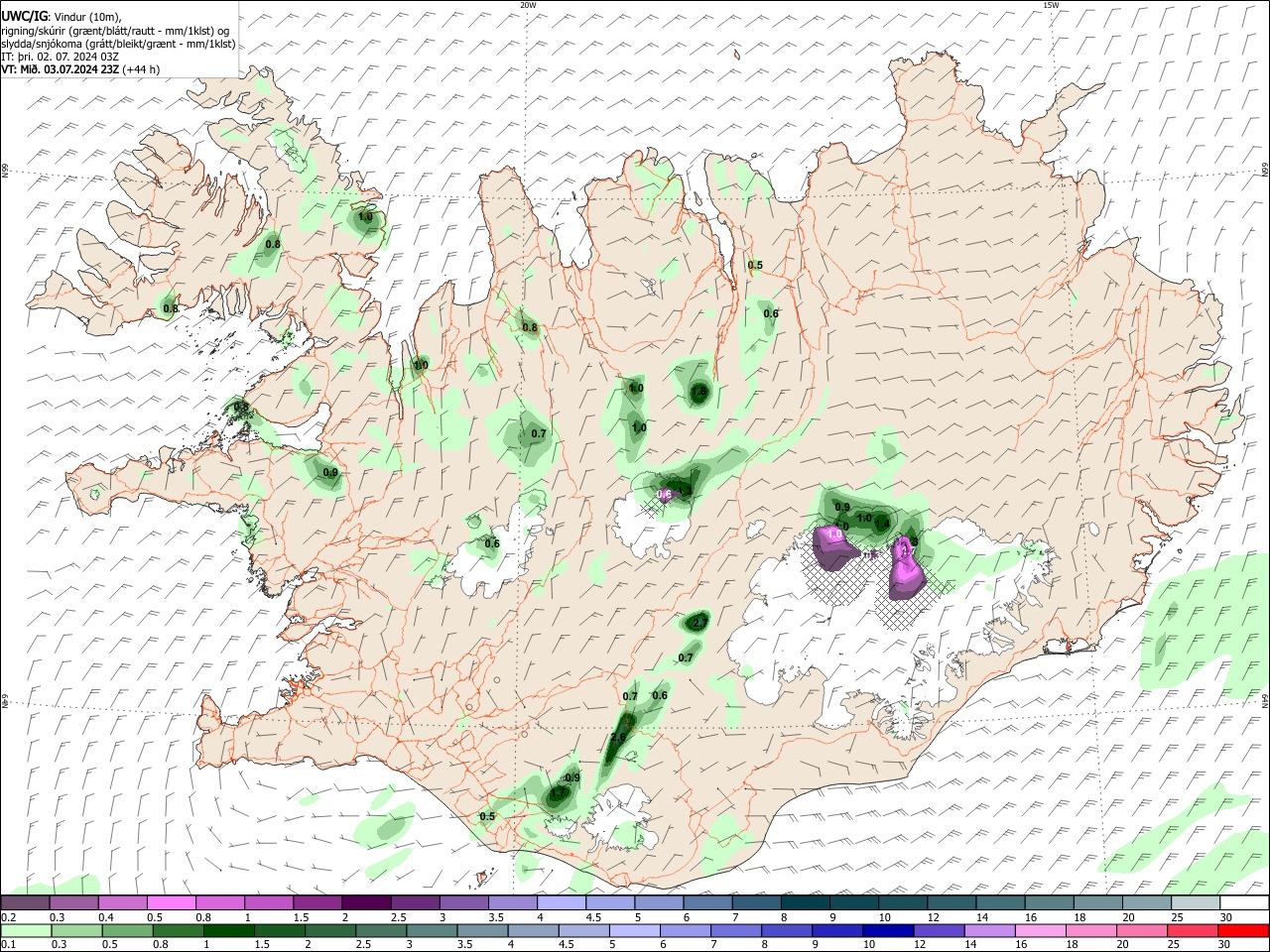
Task: Click the dark teal 8 swatch in snow scale
Action: (x=805, y=902)
